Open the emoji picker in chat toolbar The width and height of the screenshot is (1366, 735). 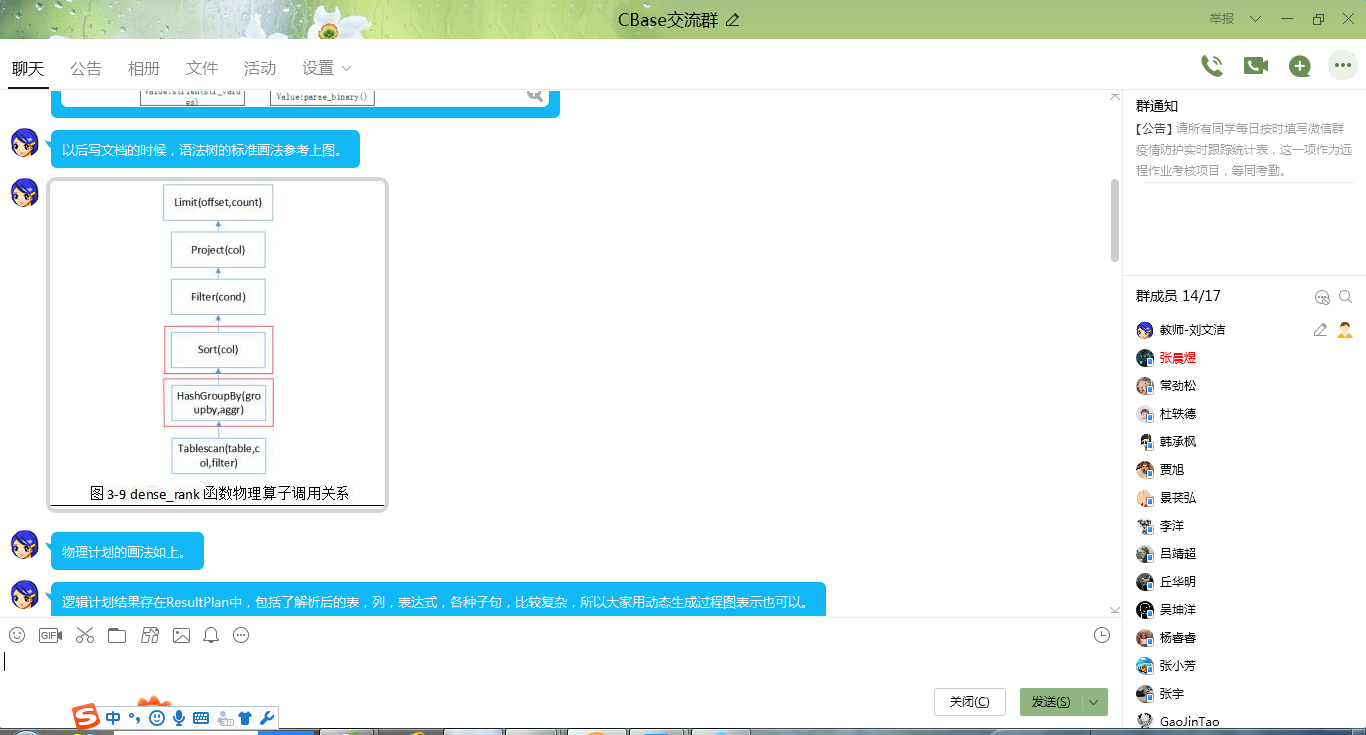pyautogui.click(x=17, y=635)
